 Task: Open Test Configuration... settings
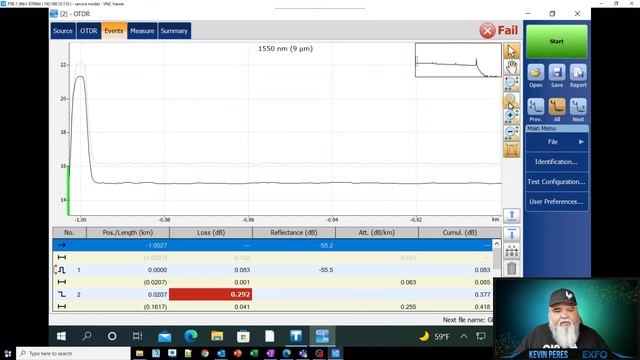pyautogui.click(x=557, y=182)
